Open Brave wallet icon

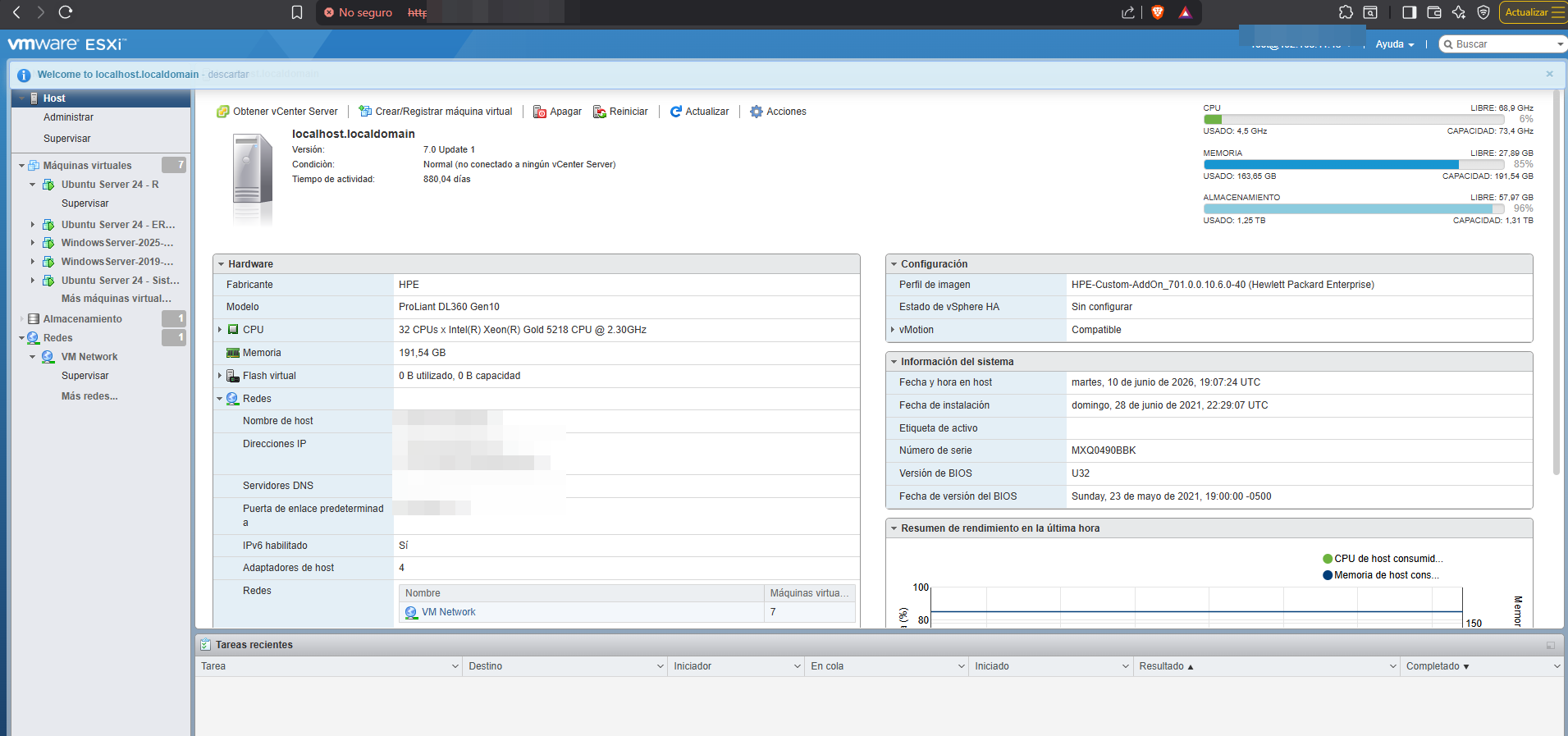(x=1434, y=12)
